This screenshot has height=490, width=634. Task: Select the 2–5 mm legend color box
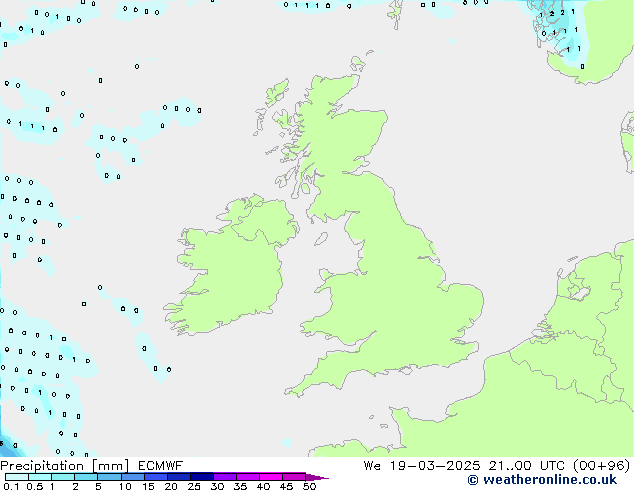86,477
